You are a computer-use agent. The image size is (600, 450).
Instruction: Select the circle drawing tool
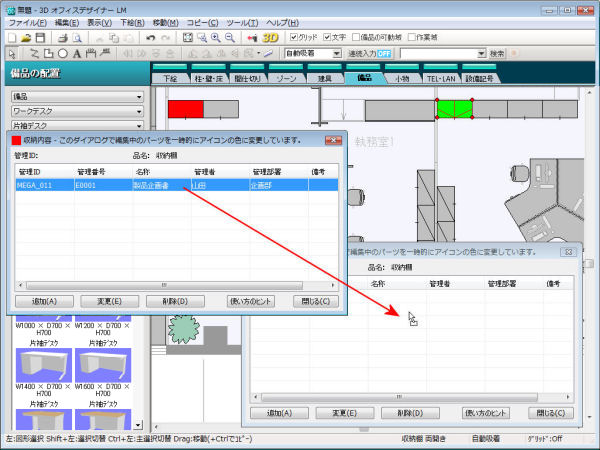click(x=63, y=53)
